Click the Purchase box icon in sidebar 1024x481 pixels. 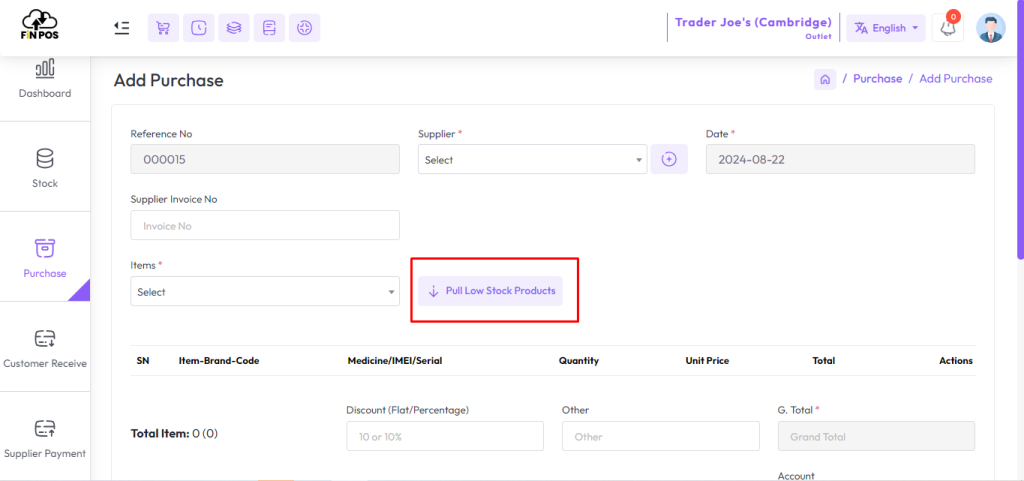[x=44, y=249]
